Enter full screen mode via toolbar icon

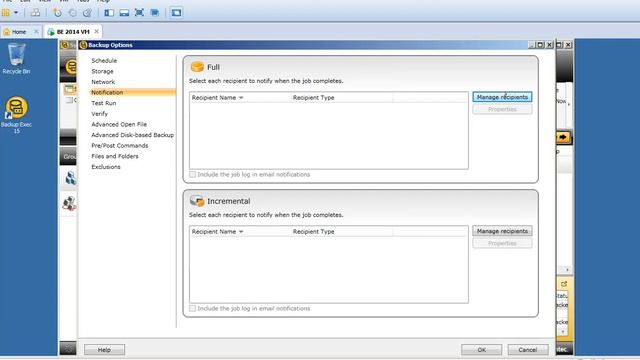(x=139, y=13)
